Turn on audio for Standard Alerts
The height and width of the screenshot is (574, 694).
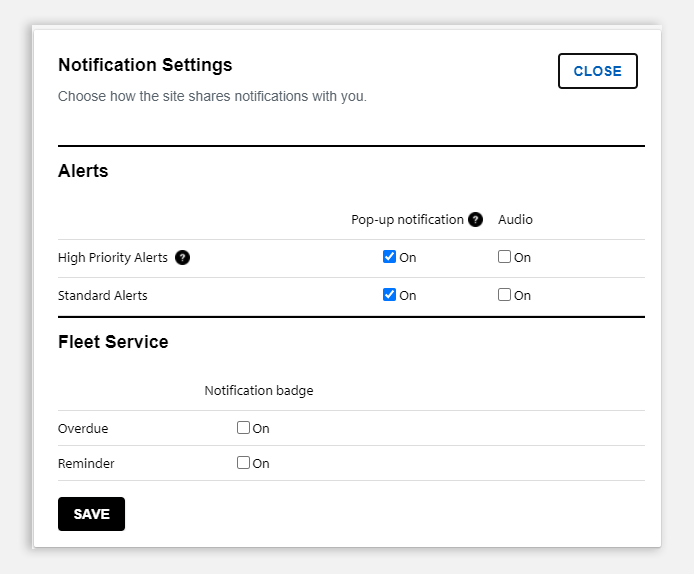(x=504, y=295)
